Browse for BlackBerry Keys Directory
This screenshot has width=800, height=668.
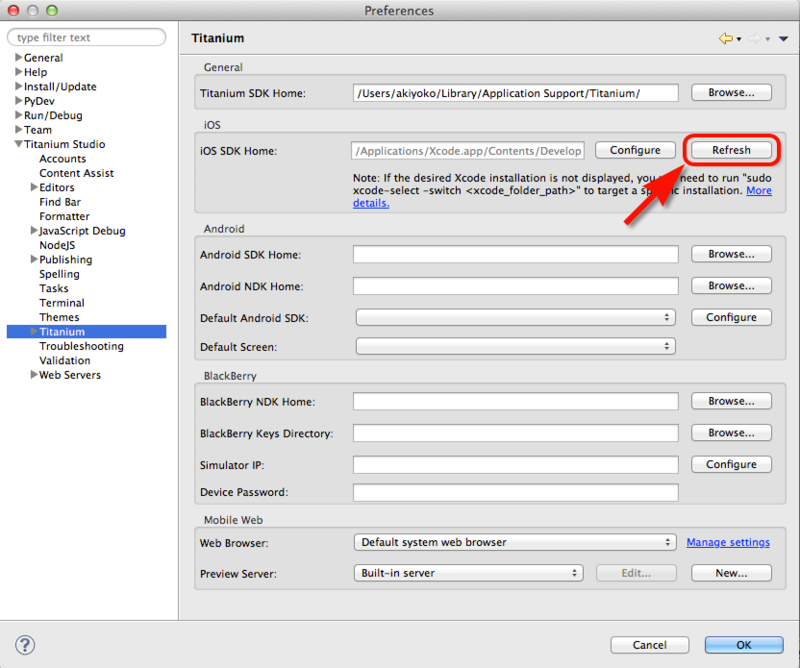click(x=731, y=432)
